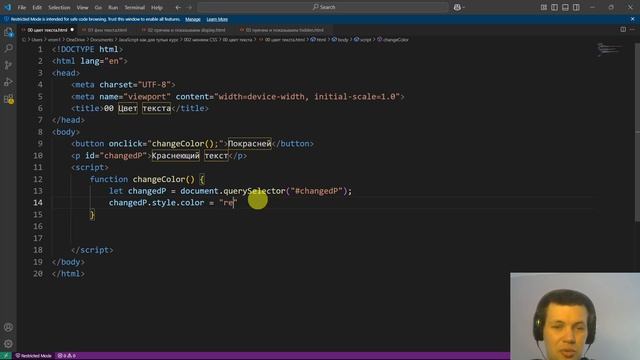The width and height of the screenshot is (640, 360).
Task: Click the Learn More link in the banner
Action: coord(217,19)
